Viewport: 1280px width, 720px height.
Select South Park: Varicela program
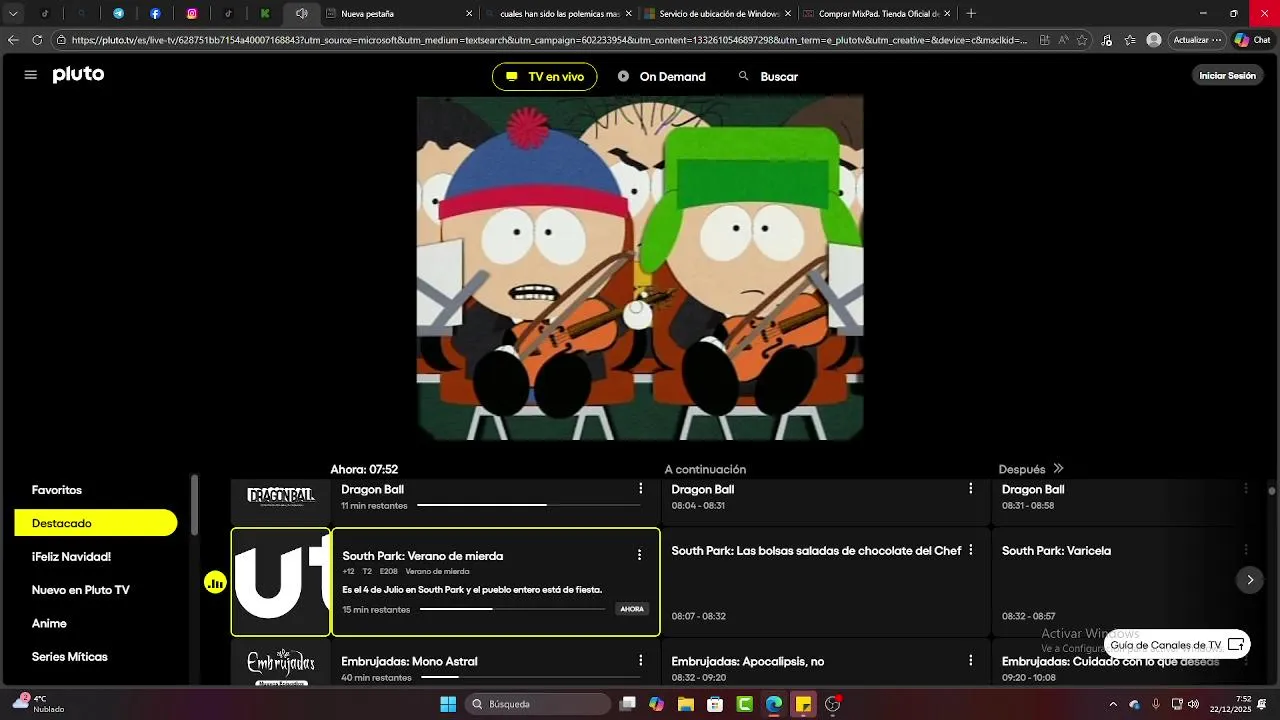[1056, 551]
